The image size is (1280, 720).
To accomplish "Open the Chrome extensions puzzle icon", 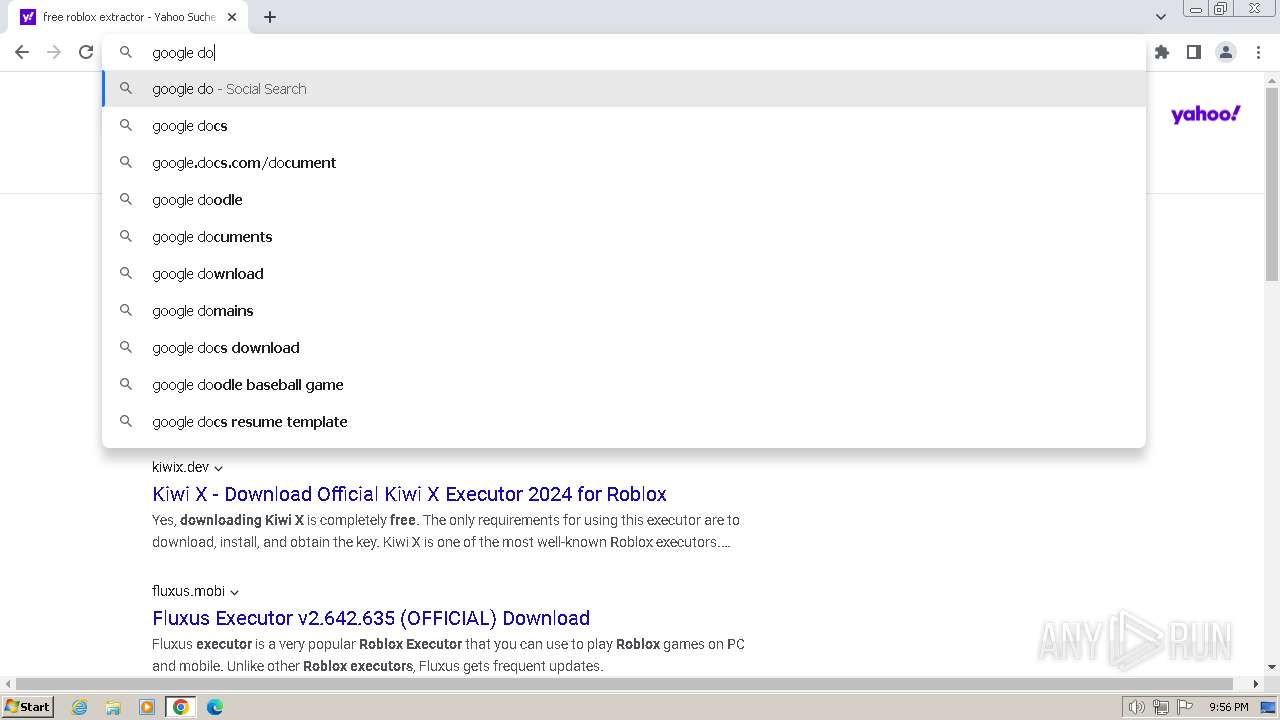I will 1162,52.
